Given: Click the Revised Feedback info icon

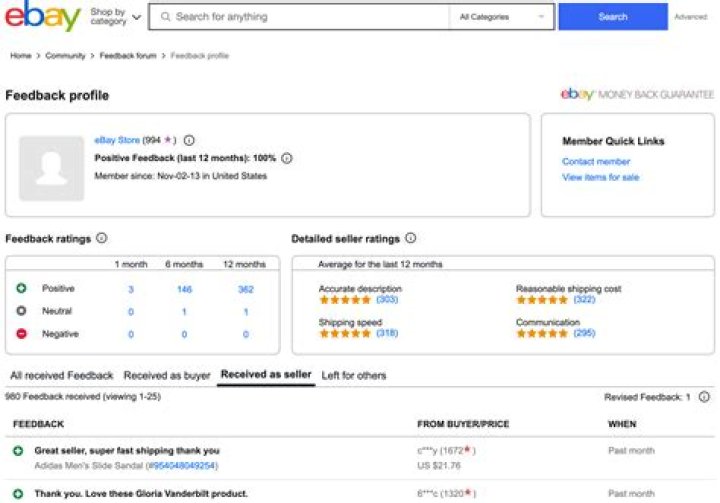Looking at the screenshot, I should click(704, 397).
